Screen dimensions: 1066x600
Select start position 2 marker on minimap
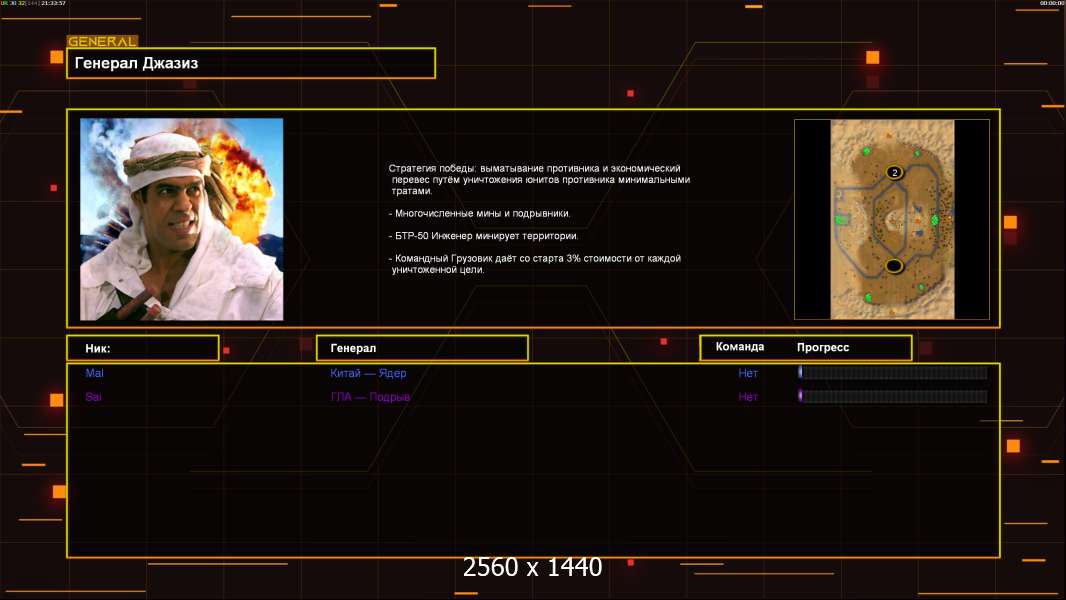894,172
